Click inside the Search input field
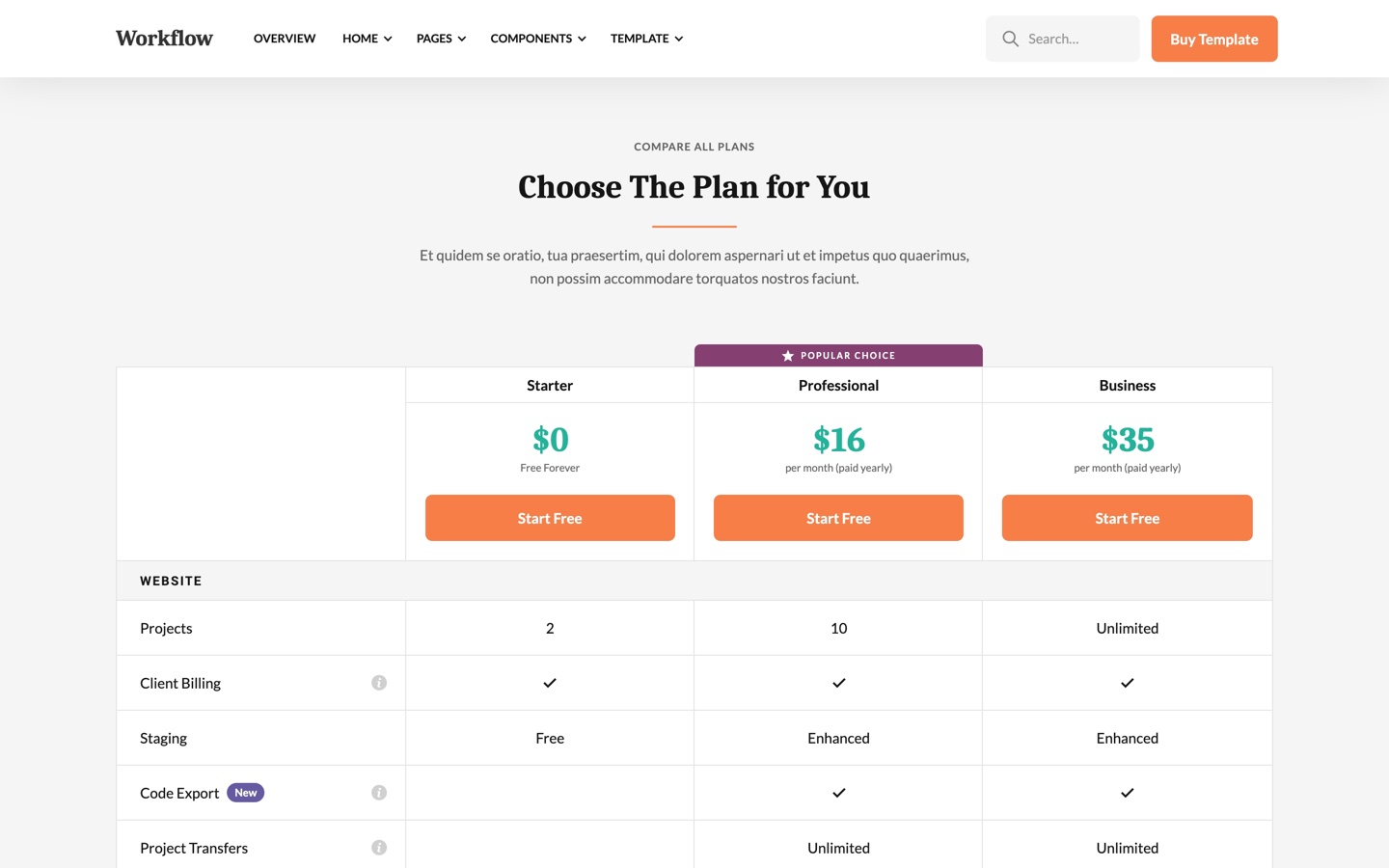Screen dimensions: 1389x868 pyautogui.click(x=1071, y=39)
